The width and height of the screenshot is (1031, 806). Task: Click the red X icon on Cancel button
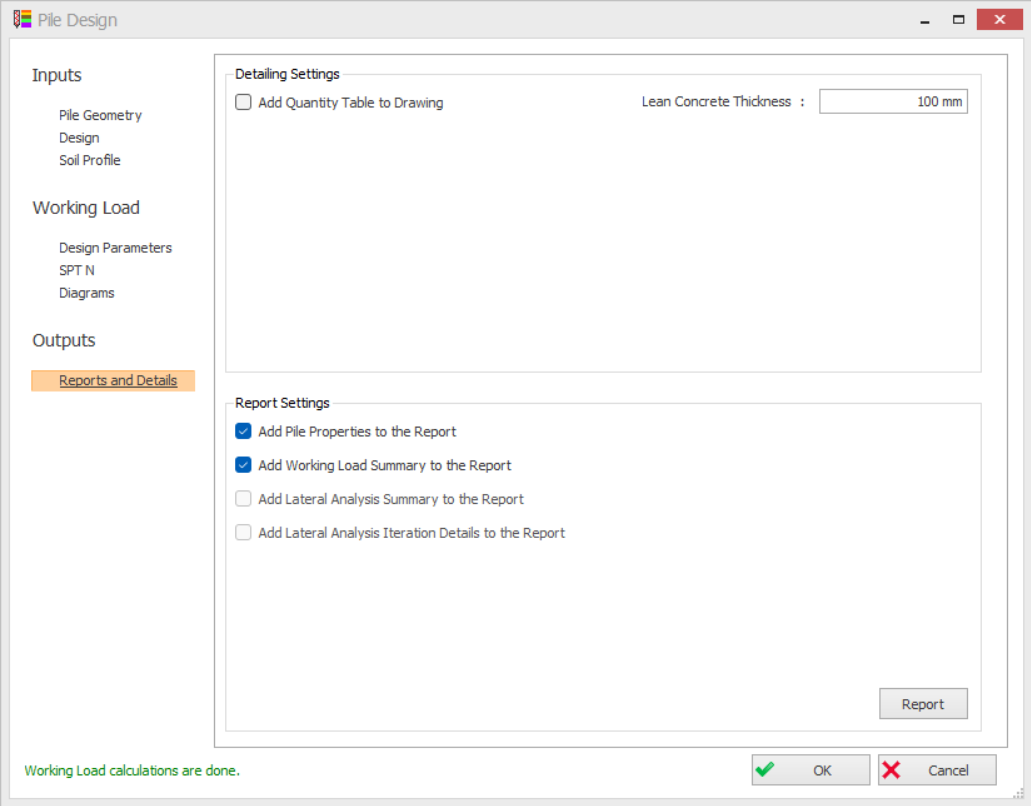pyautogui.click(x=892, y=770)
